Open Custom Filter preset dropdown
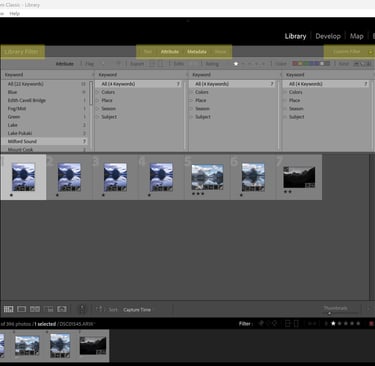The image size is (375, 366). (346, 52)
